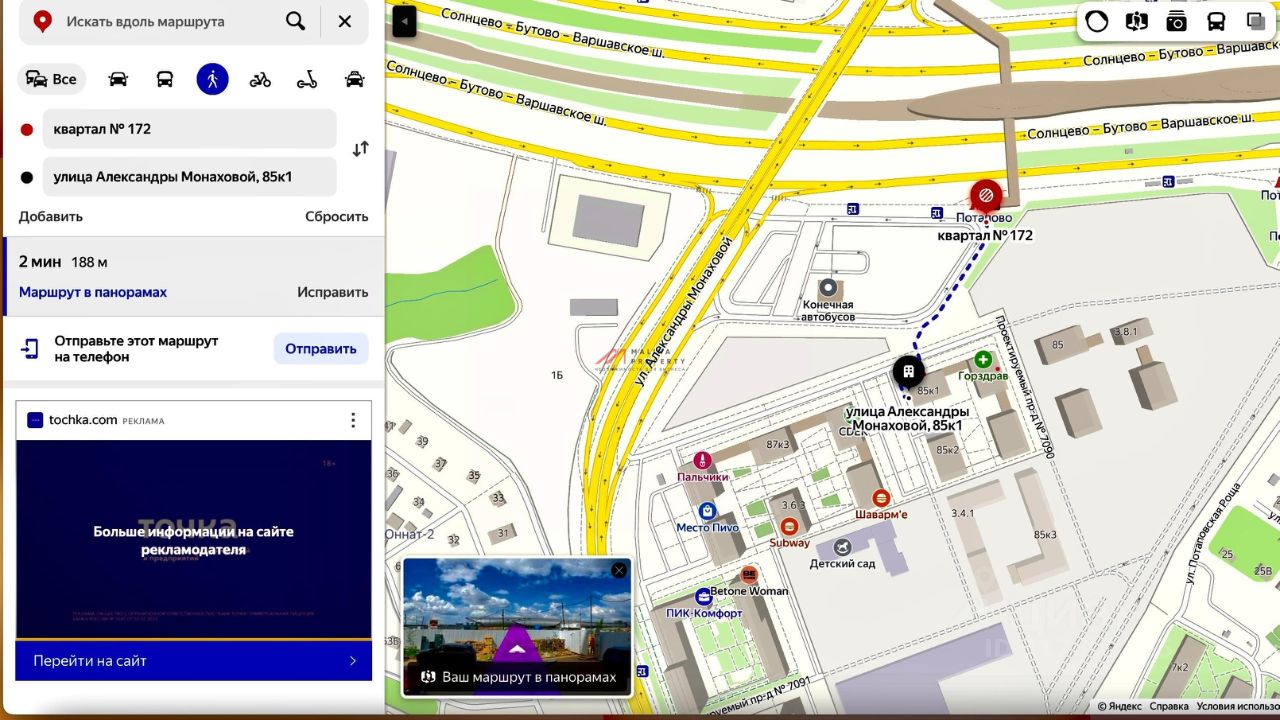This screenshot has width=1280, height=720.
Task: Switch to the public transport route mode
Action: click(x=165, y=79)
